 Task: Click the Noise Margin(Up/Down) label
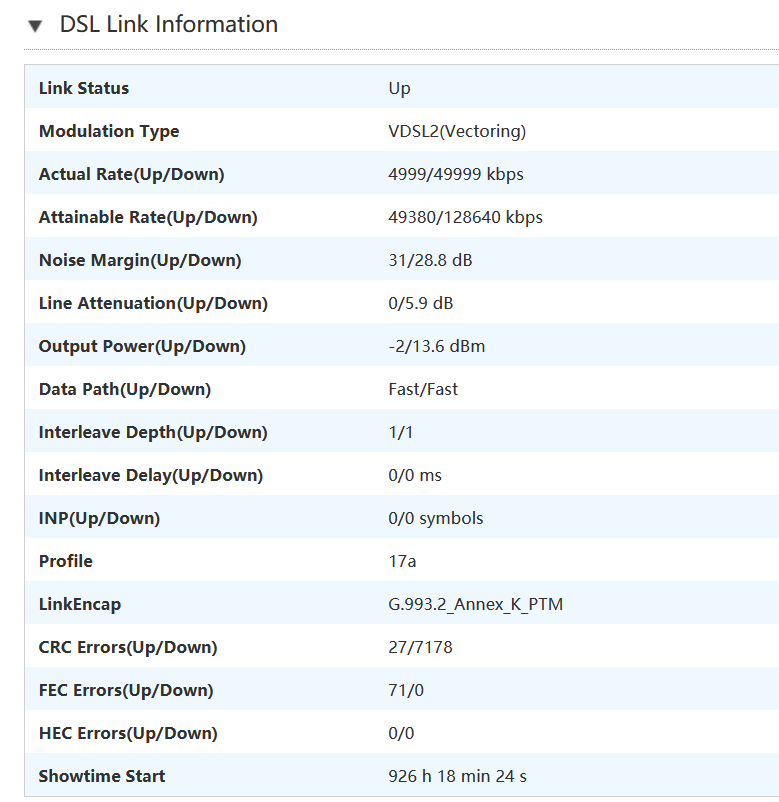click(140, 260)
